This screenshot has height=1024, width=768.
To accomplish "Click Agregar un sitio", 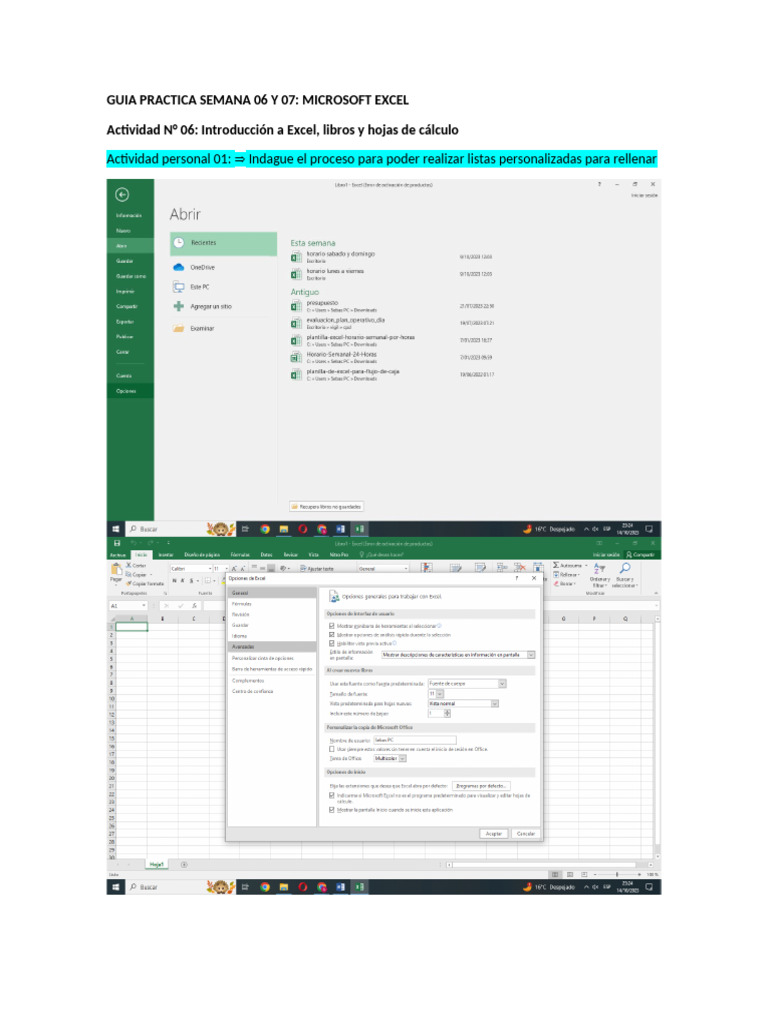I will (202, 306).
